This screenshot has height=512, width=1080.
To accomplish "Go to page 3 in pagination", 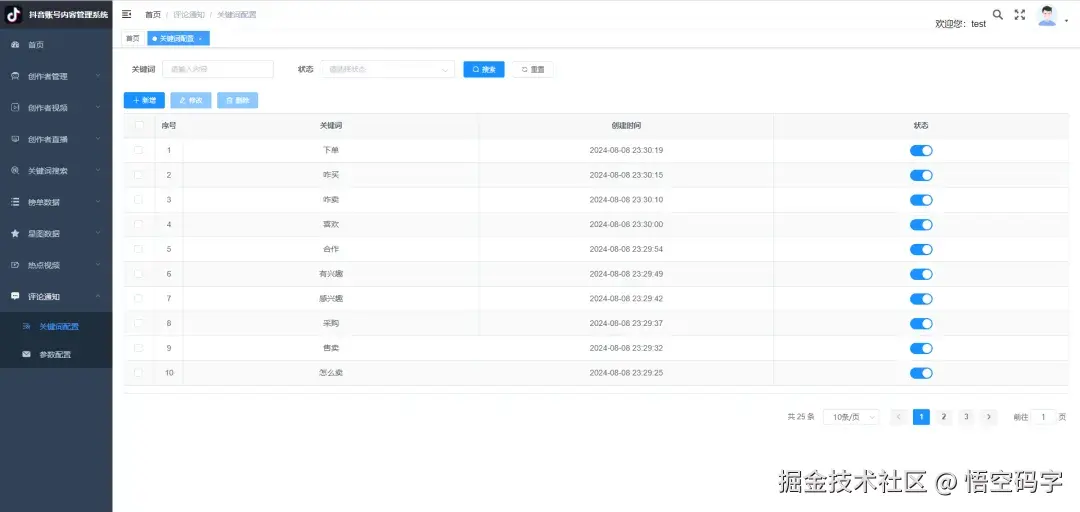I will [966, 417].
